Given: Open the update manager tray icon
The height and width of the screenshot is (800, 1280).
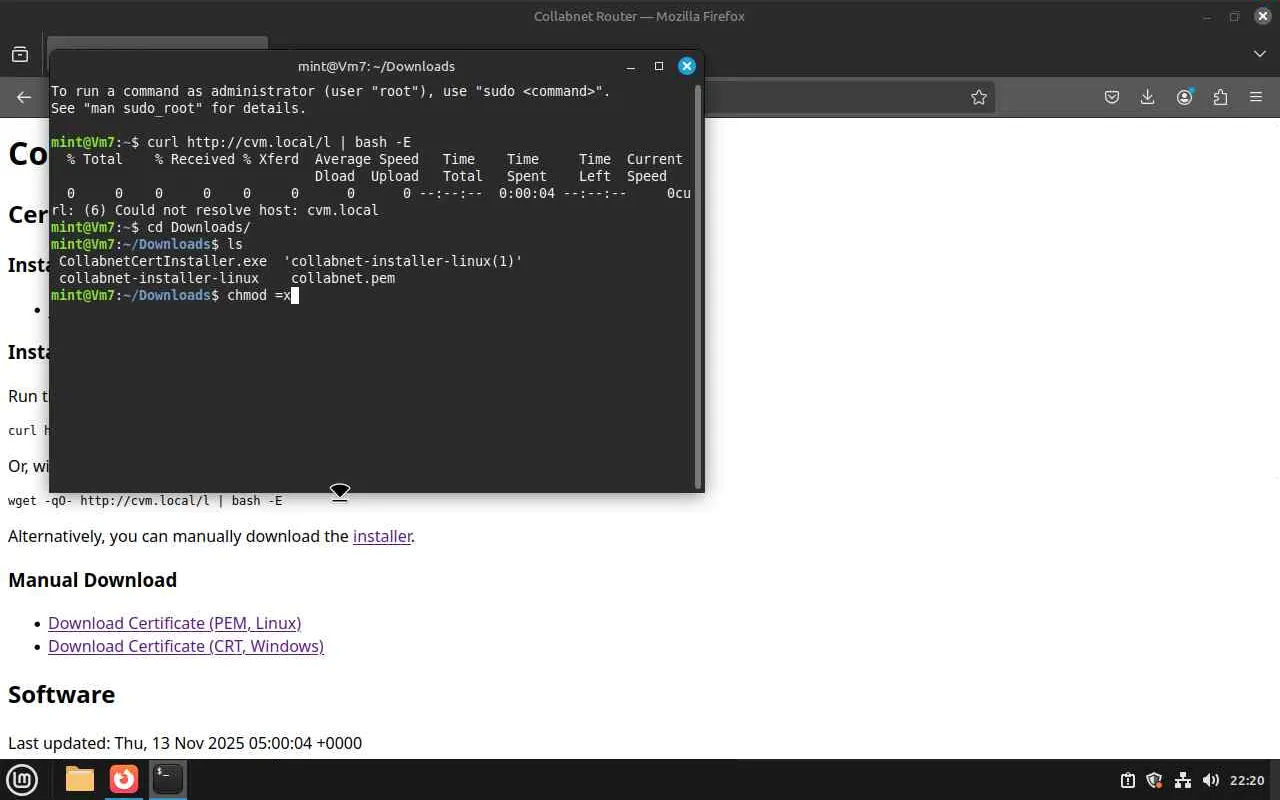Looking at the screenshot, I should (x=1128, y=780).
